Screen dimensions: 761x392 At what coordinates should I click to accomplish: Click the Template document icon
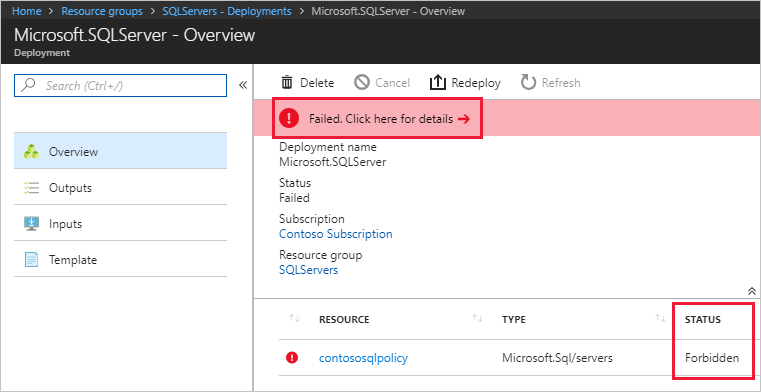[x=32, y=260]
